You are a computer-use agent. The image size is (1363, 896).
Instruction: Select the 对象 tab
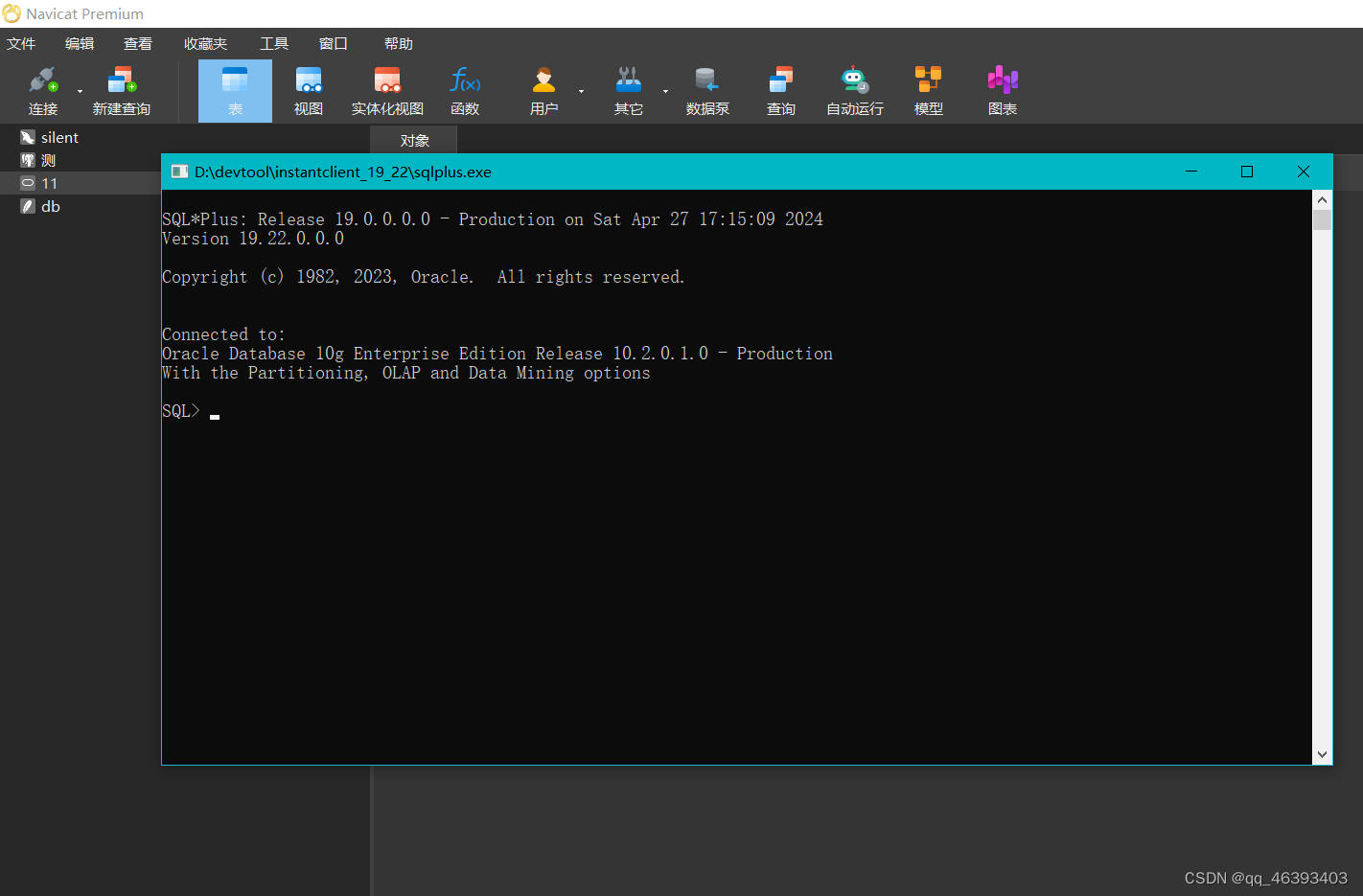(x=414, y=141)
